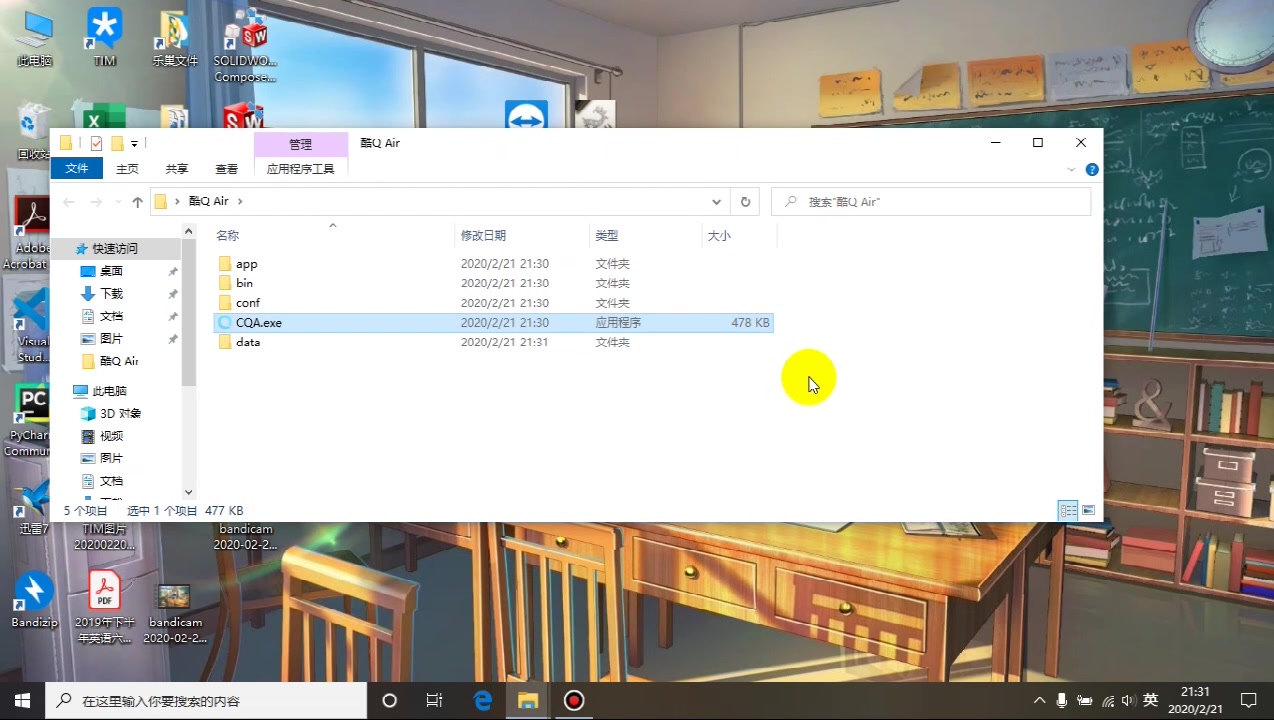Viewport: 1274px width, 720px height.
Task: Open the volume control in the system tray
Action: [x=1128, y=700]
